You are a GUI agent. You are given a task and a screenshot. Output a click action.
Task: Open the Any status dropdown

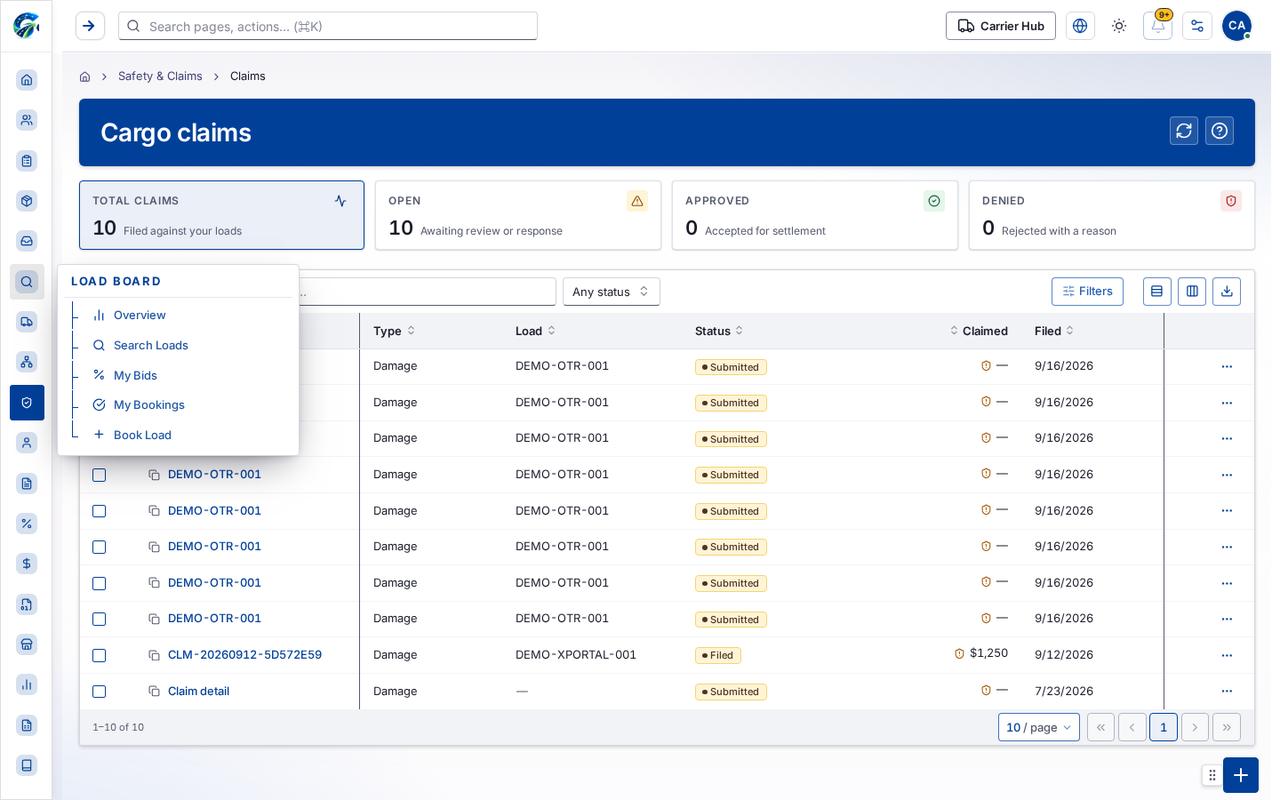tap(611, 291)
